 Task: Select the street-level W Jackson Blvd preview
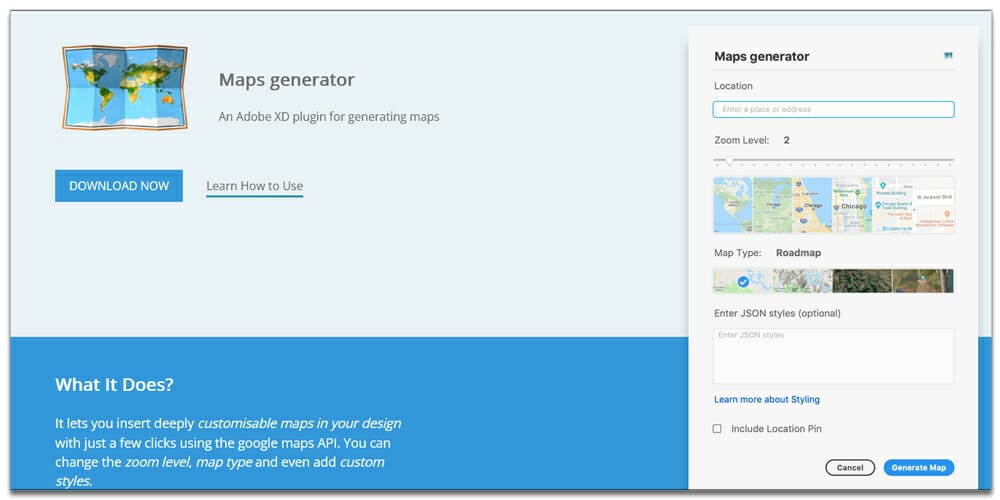(x=934, y=204)
